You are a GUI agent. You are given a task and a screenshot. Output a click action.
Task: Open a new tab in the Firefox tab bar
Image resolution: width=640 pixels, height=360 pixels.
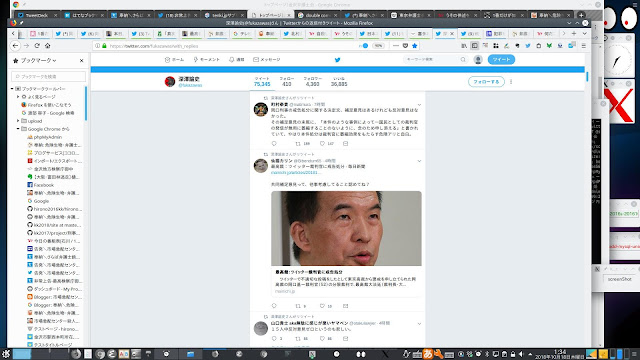[574, 33]
